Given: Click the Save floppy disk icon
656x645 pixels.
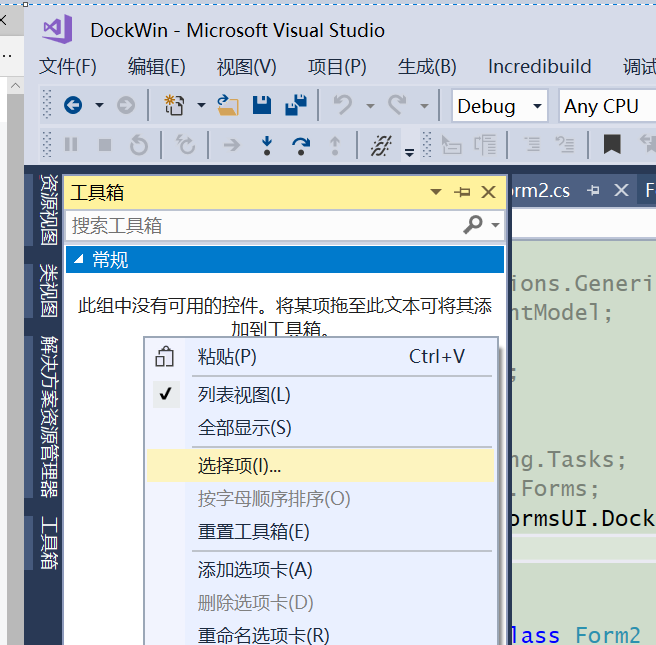Looking at the screenshot, I should pos(262,105).
